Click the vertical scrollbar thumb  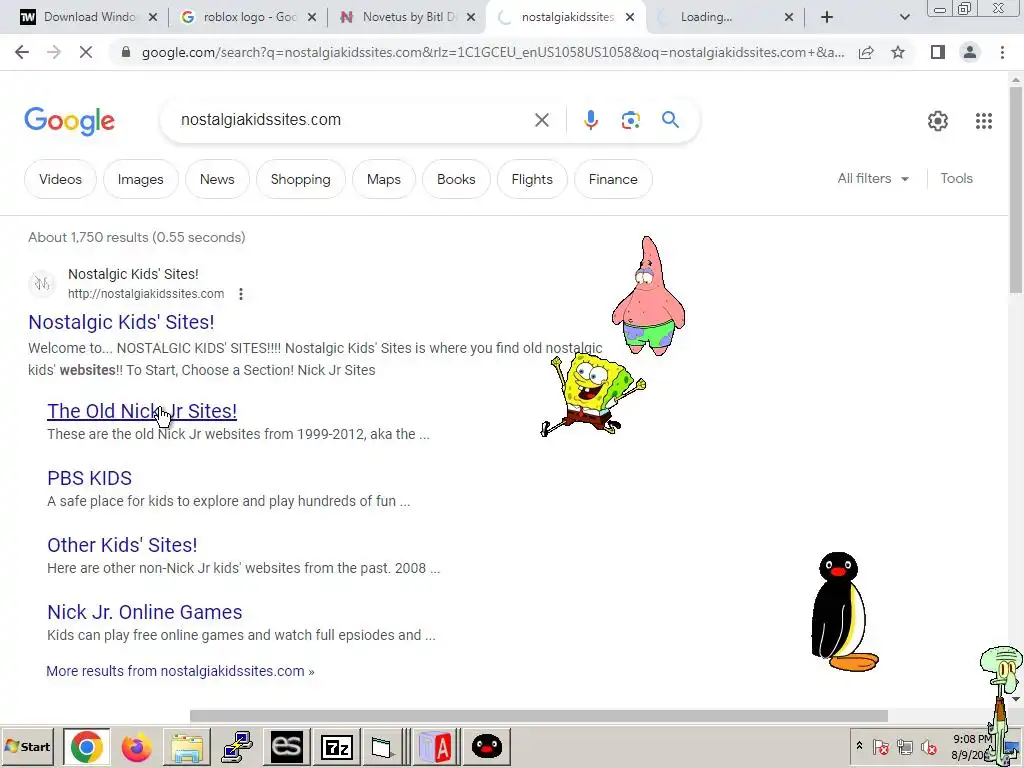tap(1016, 189)
